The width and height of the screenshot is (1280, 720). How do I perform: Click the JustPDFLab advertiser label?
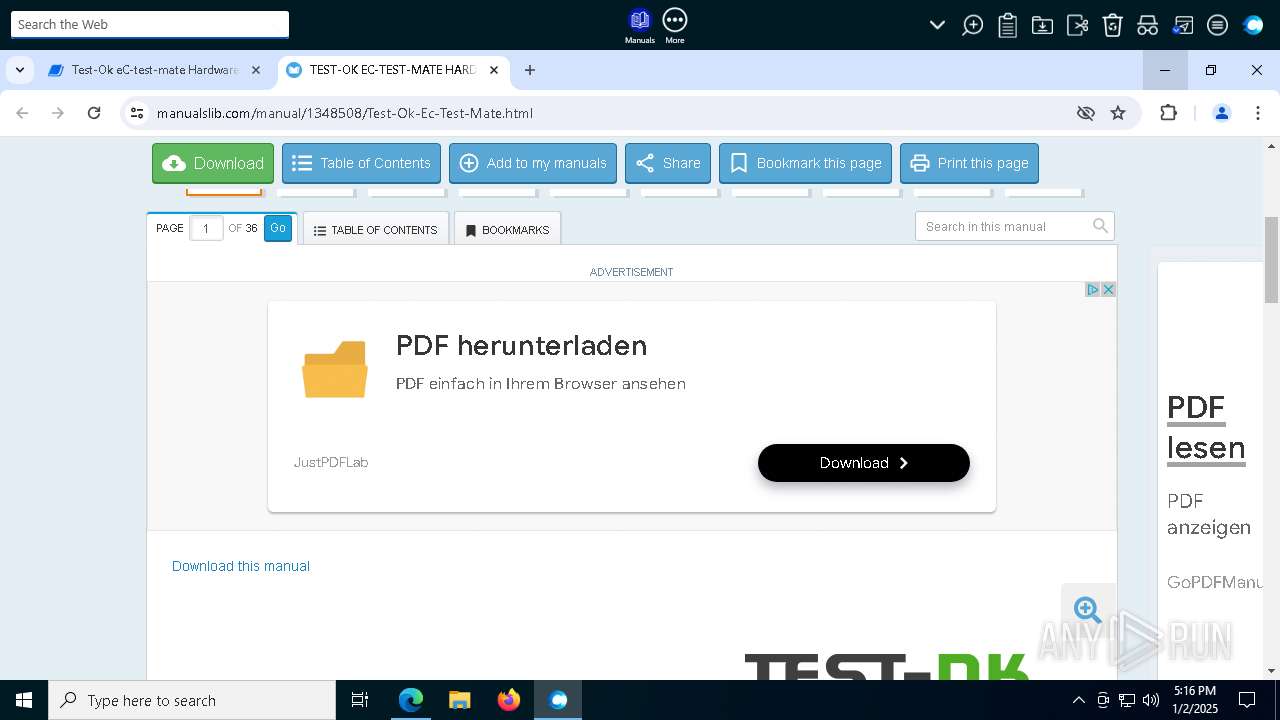coord(331,462)
